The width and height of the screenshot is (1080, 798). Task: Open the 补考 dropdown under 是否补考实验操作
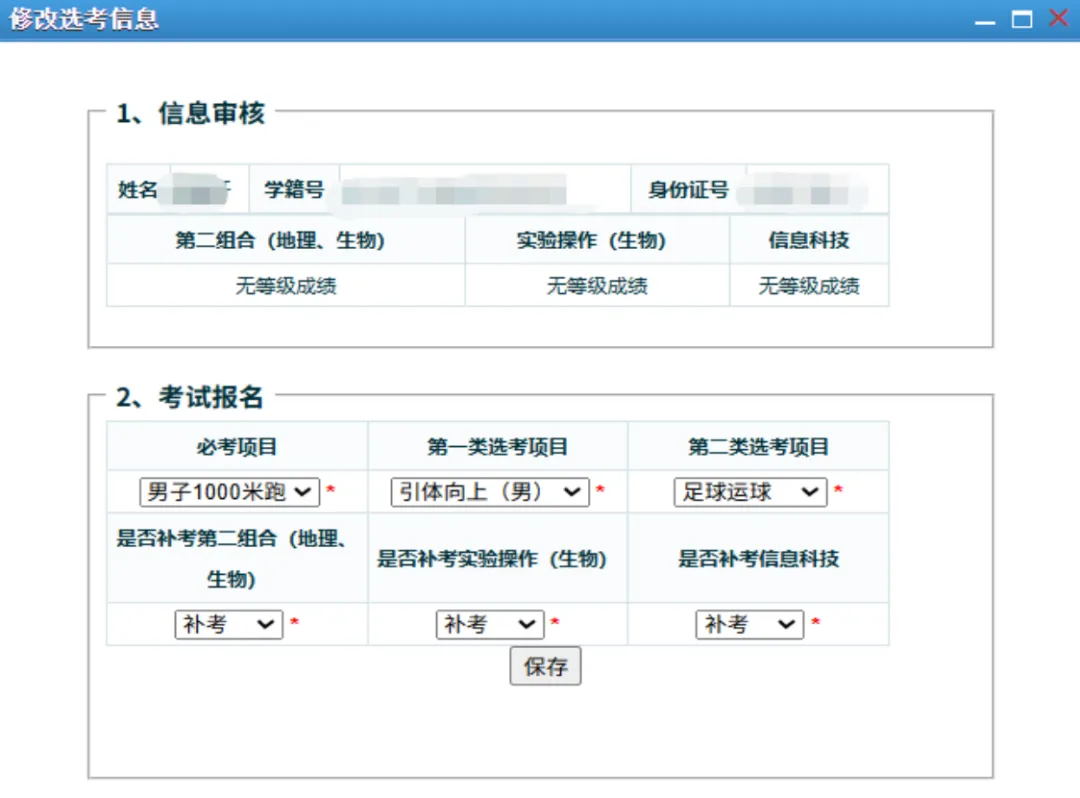click(x=489, y=624)
